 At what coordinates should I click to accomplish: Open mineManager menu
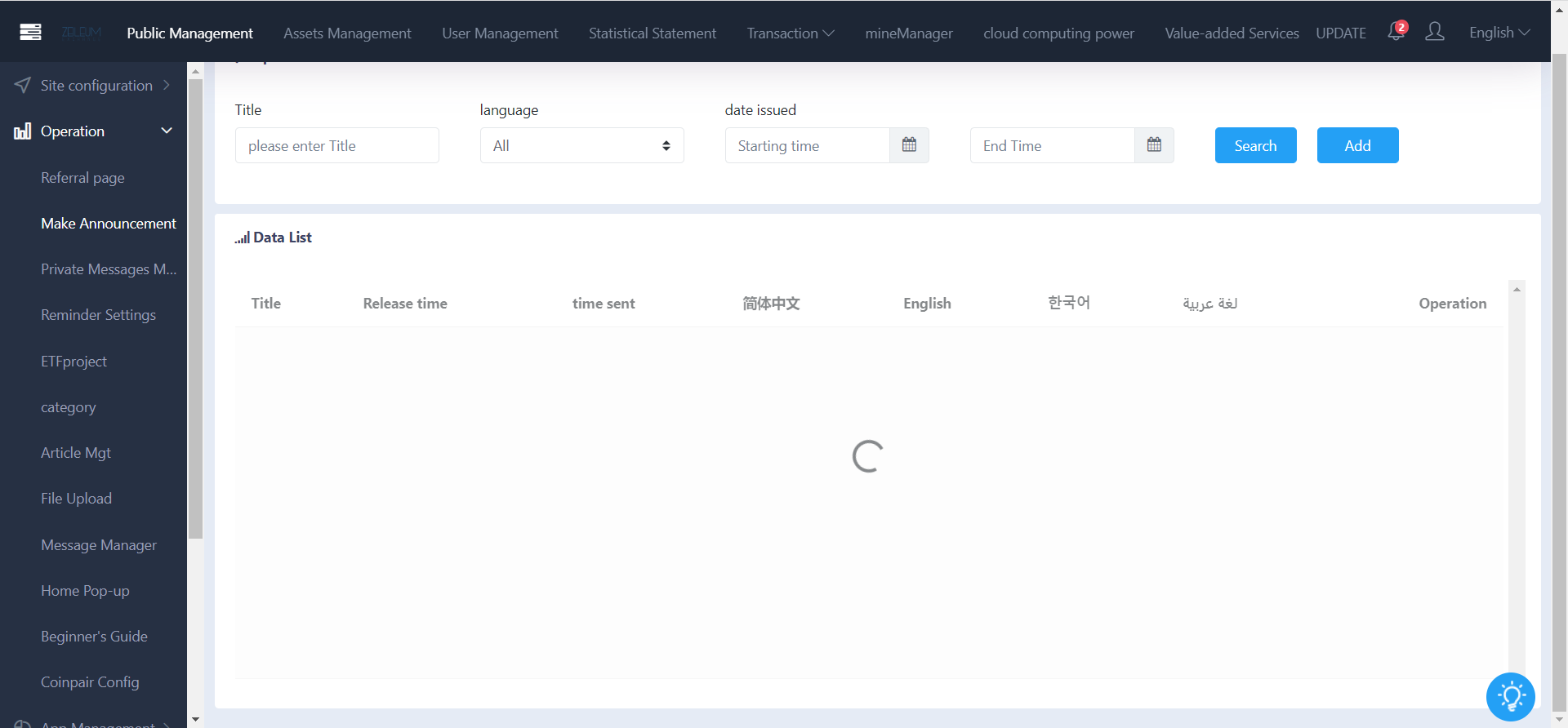909,33
